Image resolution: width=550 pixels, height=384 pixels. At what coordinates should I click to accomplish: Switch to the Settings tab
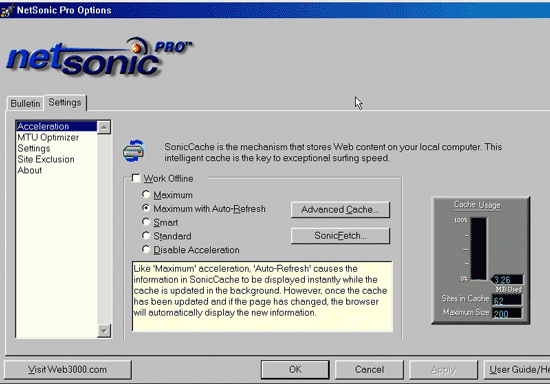click(65, 102)
